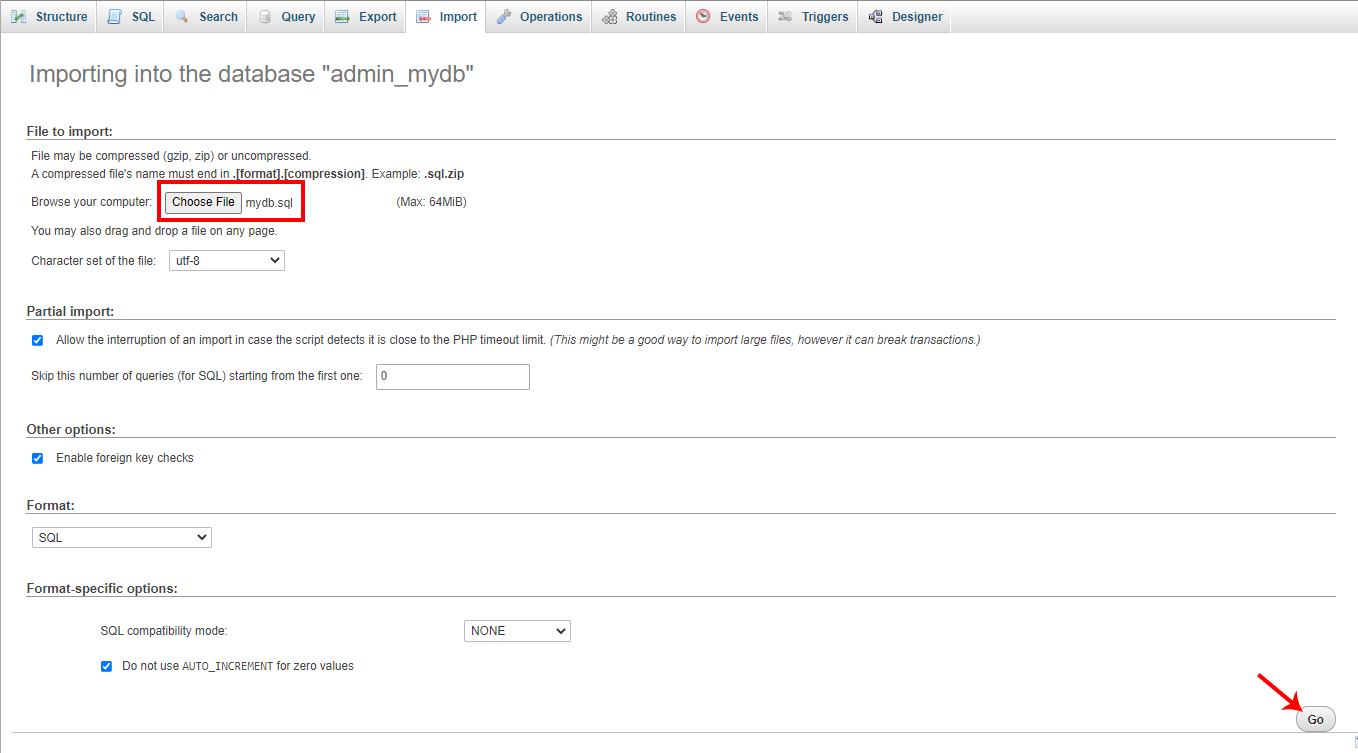Click the Structure tab icon
Image resolution: width=1358 pixels, height=753 pixels.
(x=19, y=17)
